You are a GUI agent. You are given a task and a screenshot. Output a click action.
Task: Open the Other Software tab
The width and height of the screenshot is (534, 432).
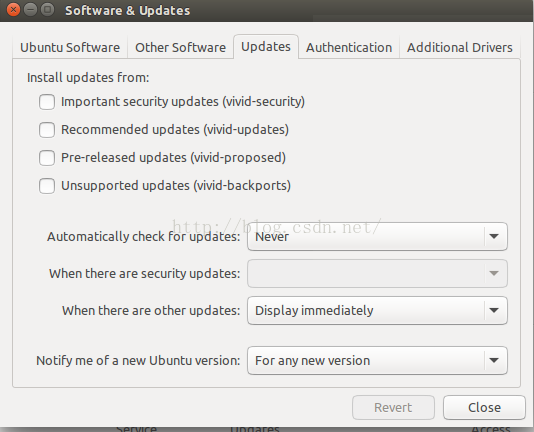point(180,47)
